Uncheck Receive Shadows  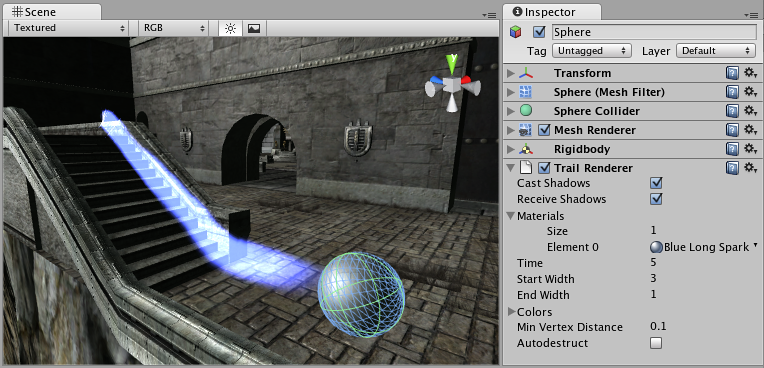pyautogui.click(x=656, y=199)
